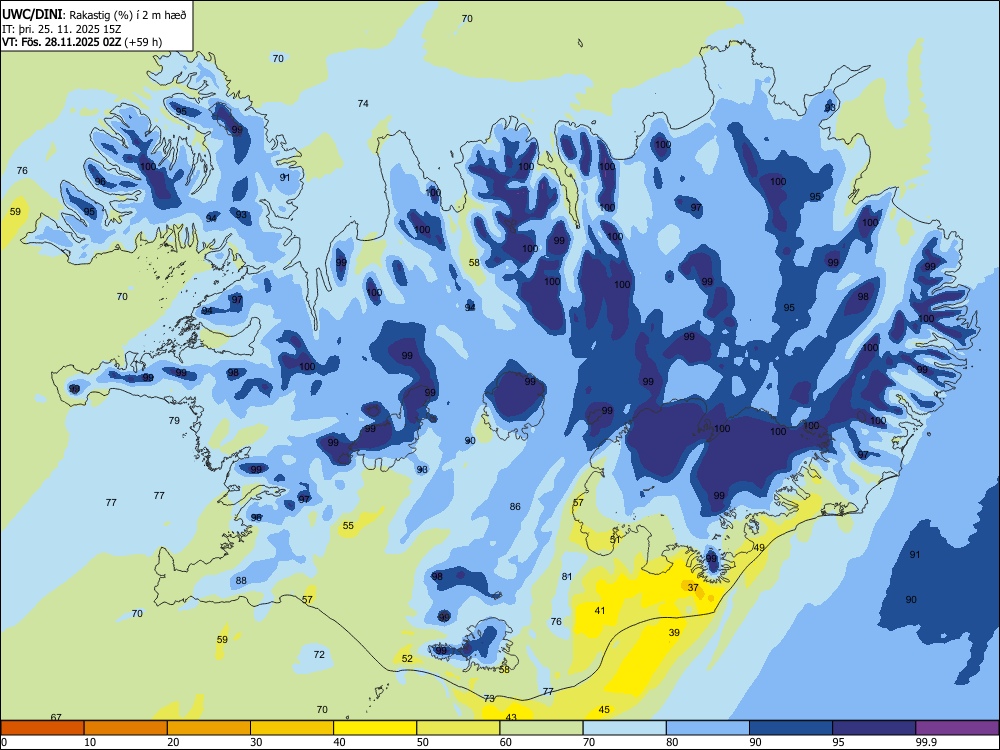Select the '10' label under the color scale
Image resolution: width=1000 pixels, height=750 pixels.
[x=90, y=742]
